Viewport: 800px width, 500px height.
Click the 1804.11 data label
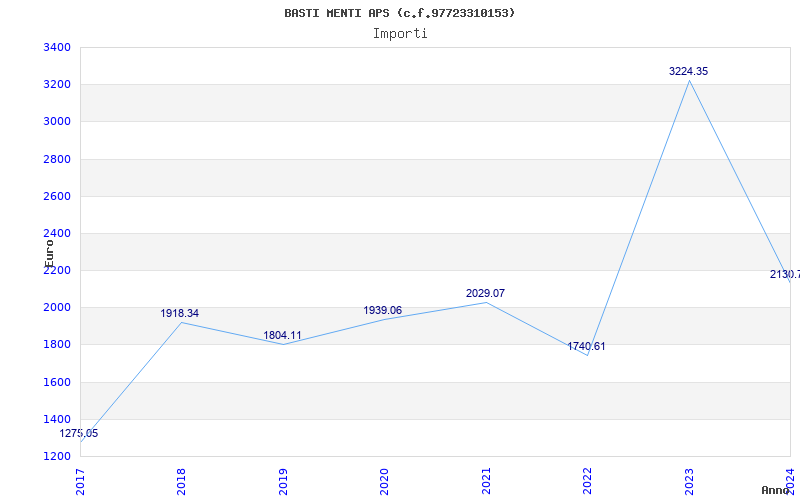click(282, 335)
